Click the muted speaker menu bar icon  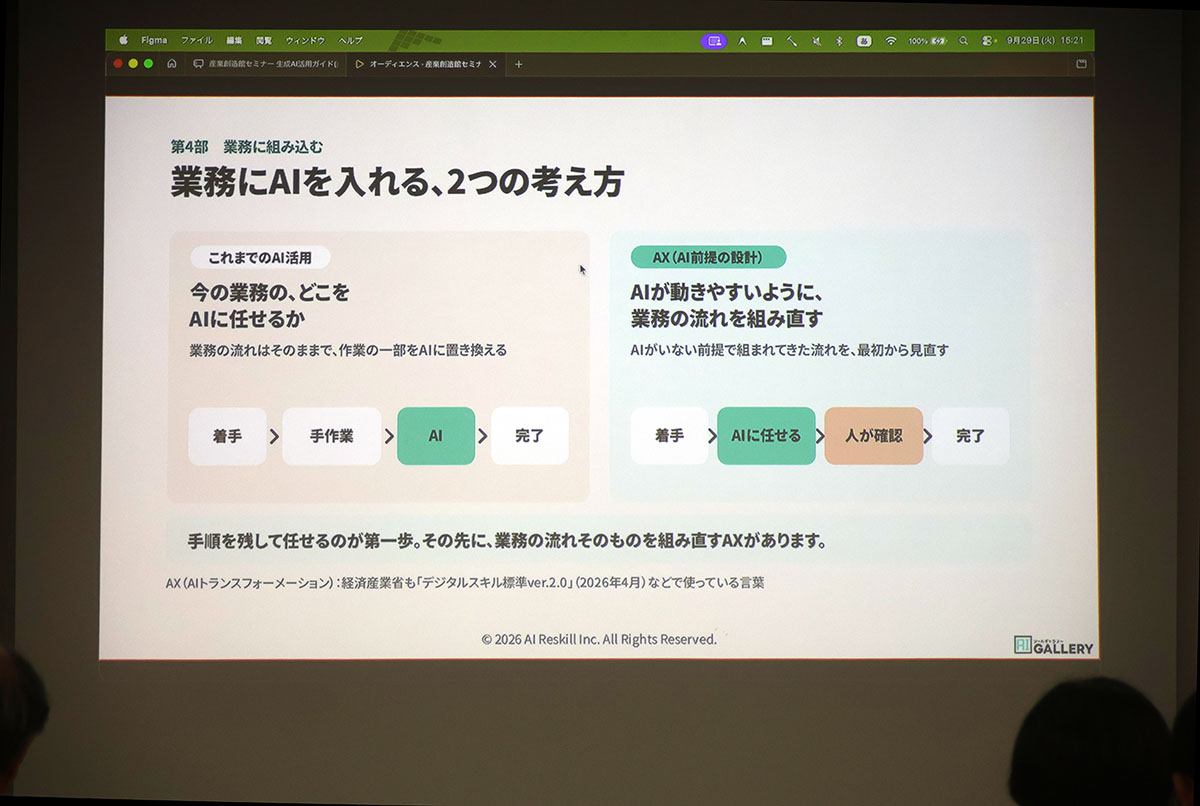click(x=817, y=41)
